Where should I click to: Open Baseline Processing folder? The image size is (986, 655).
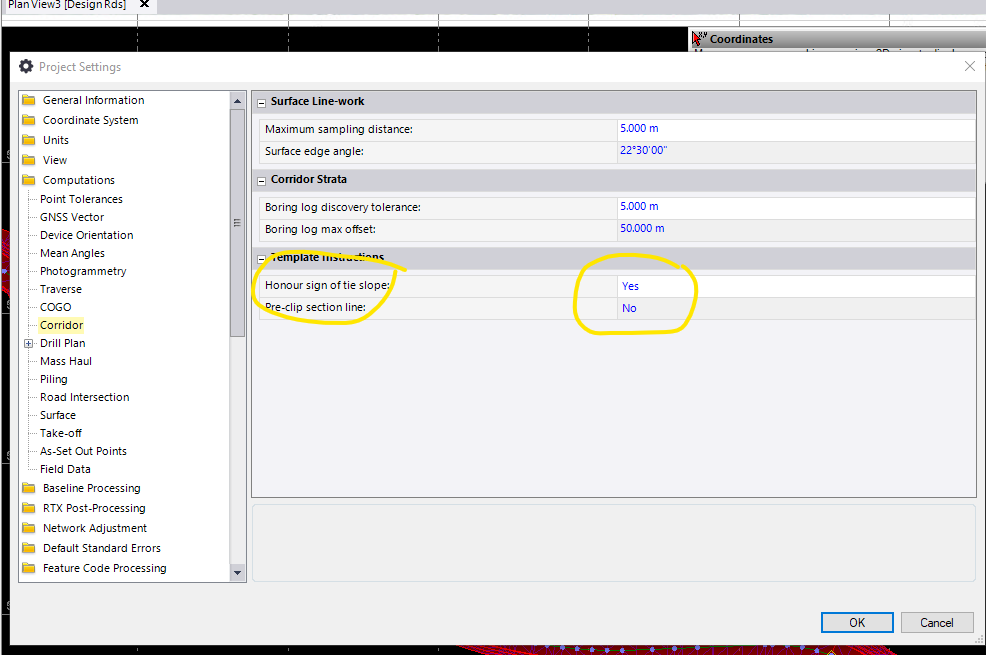click(91, 488)
